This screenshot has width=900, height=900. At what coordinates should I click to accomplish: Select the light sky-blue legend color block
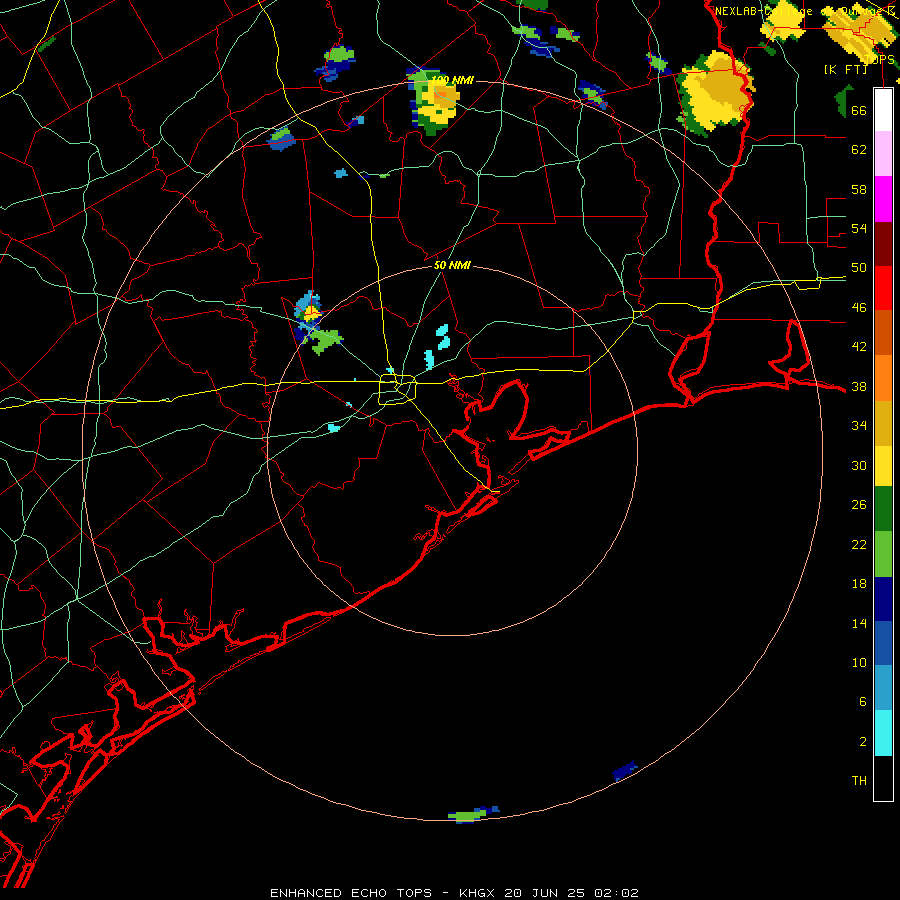(883, 688)
